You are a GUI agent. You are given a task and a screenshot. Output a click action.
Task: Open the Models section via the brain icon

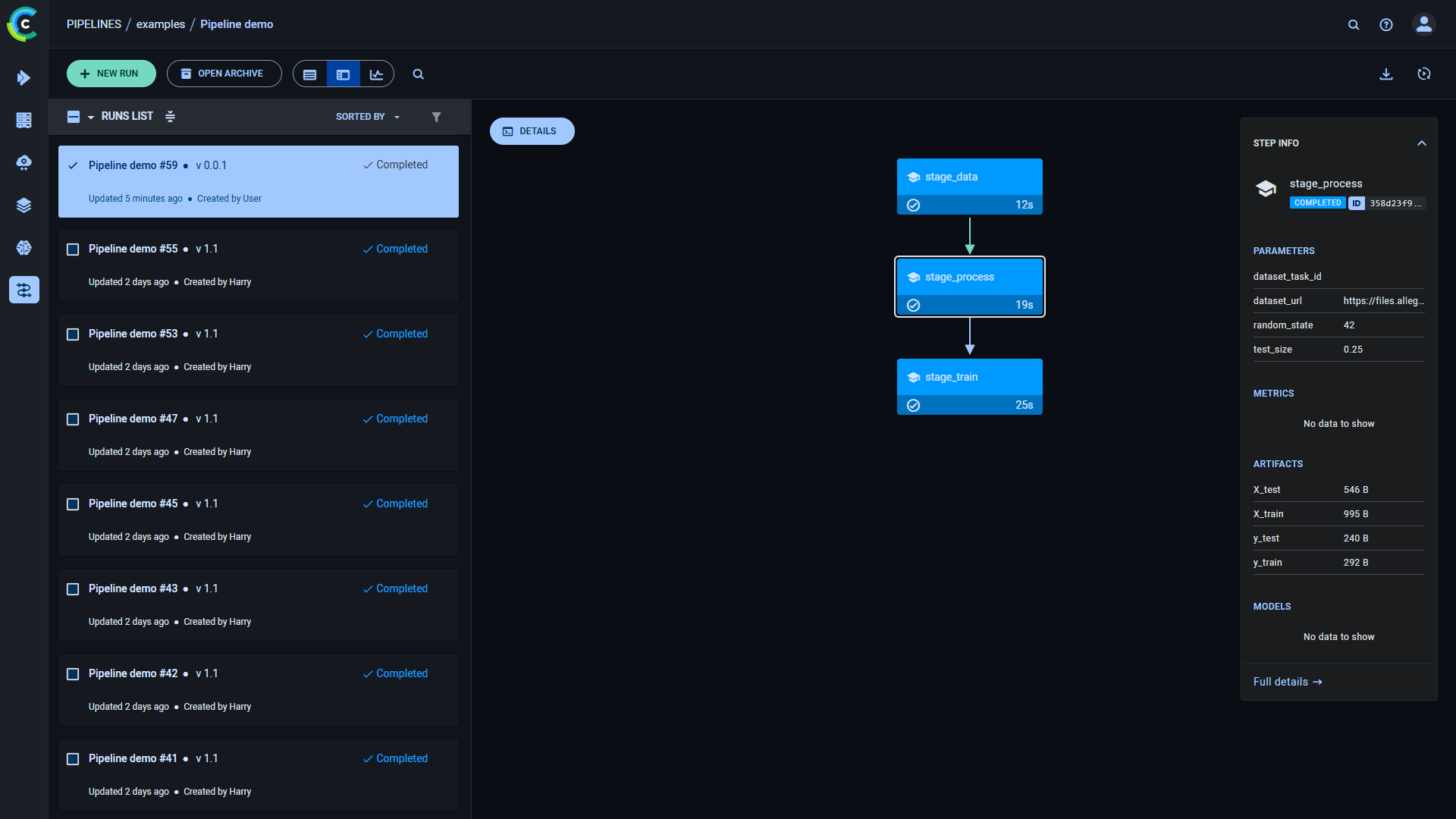click(x=24, y=247)
